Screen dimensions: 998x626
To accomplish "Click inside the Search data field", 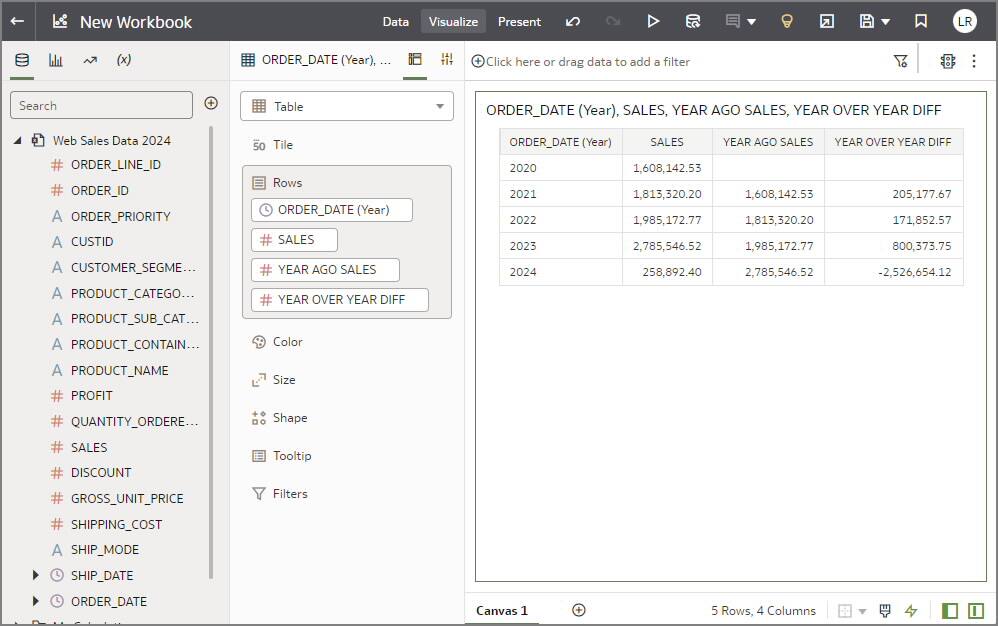I will pos(101,105).
